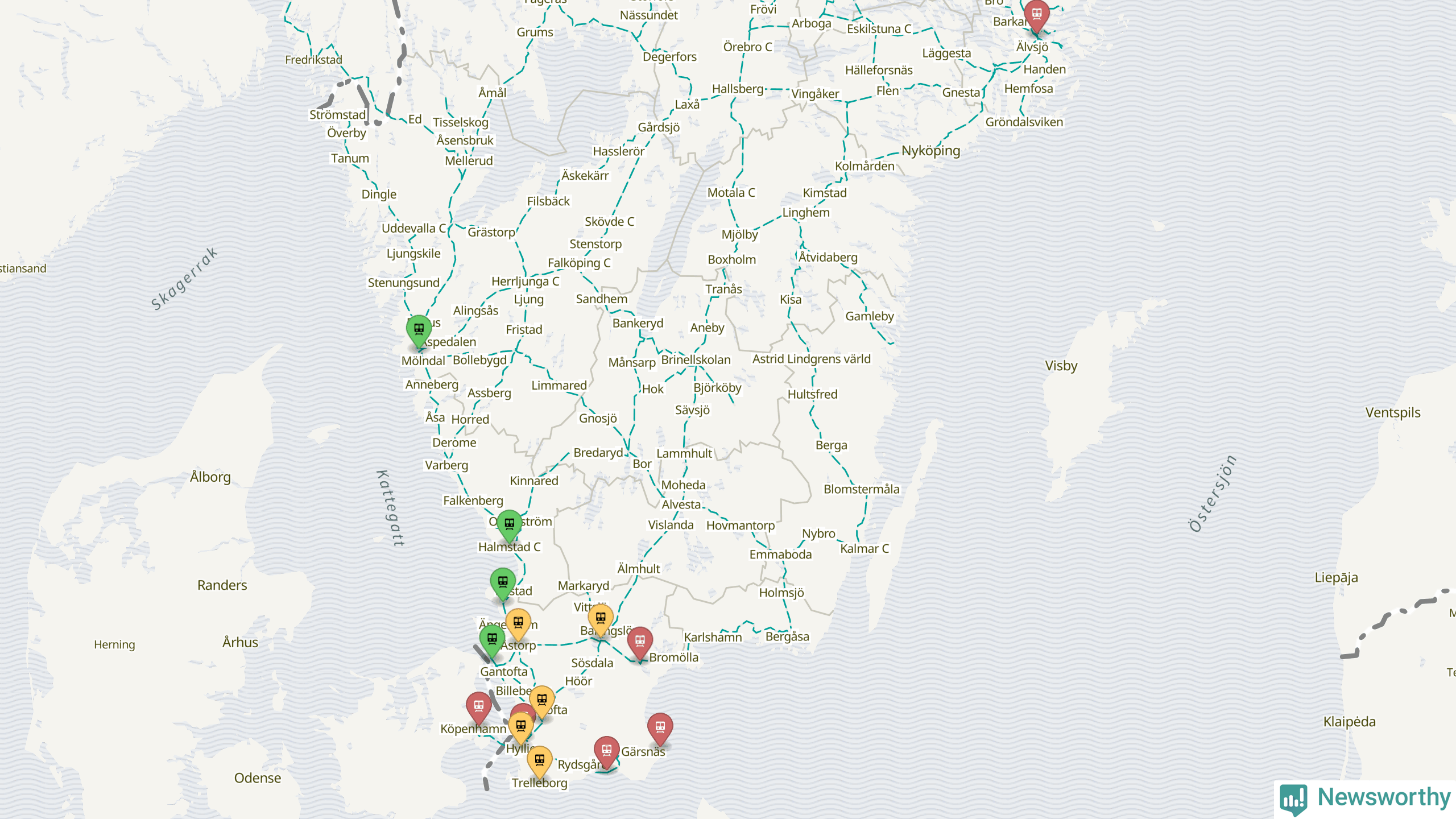
Task: Select the green train marker left of Åstorp
Action: tap(492, 639)
